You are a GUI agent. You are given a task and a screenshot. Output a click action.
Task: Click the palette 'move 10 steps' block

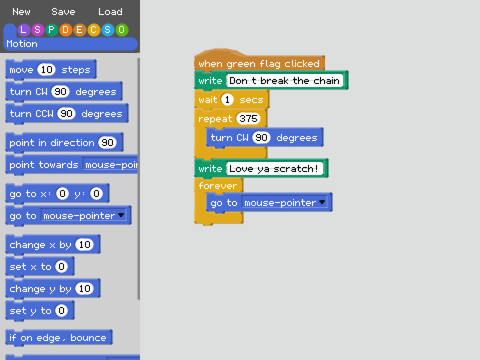51,70
